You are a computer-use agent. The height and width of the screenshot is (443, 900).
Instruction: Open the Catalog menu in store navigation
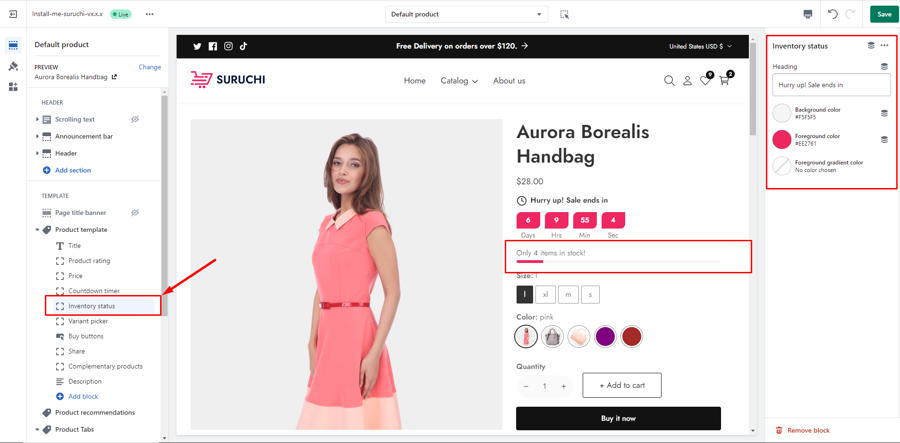point(459,81)
